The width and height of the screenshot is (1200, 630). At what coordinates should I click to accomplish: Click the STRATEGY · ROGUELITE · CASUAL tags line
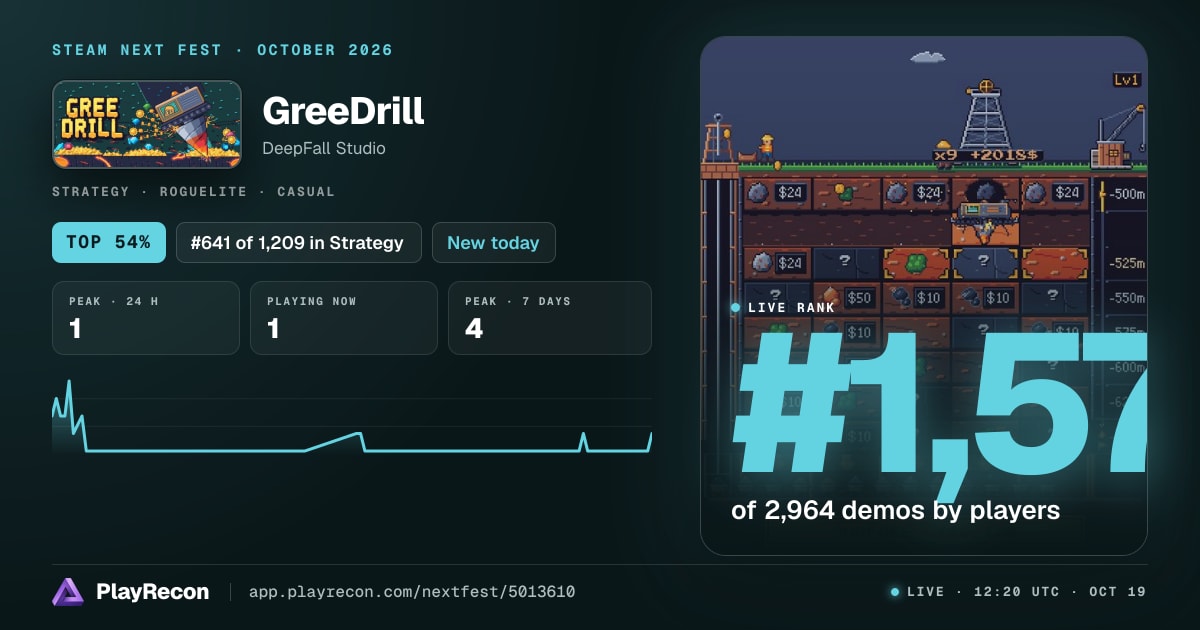193,191
